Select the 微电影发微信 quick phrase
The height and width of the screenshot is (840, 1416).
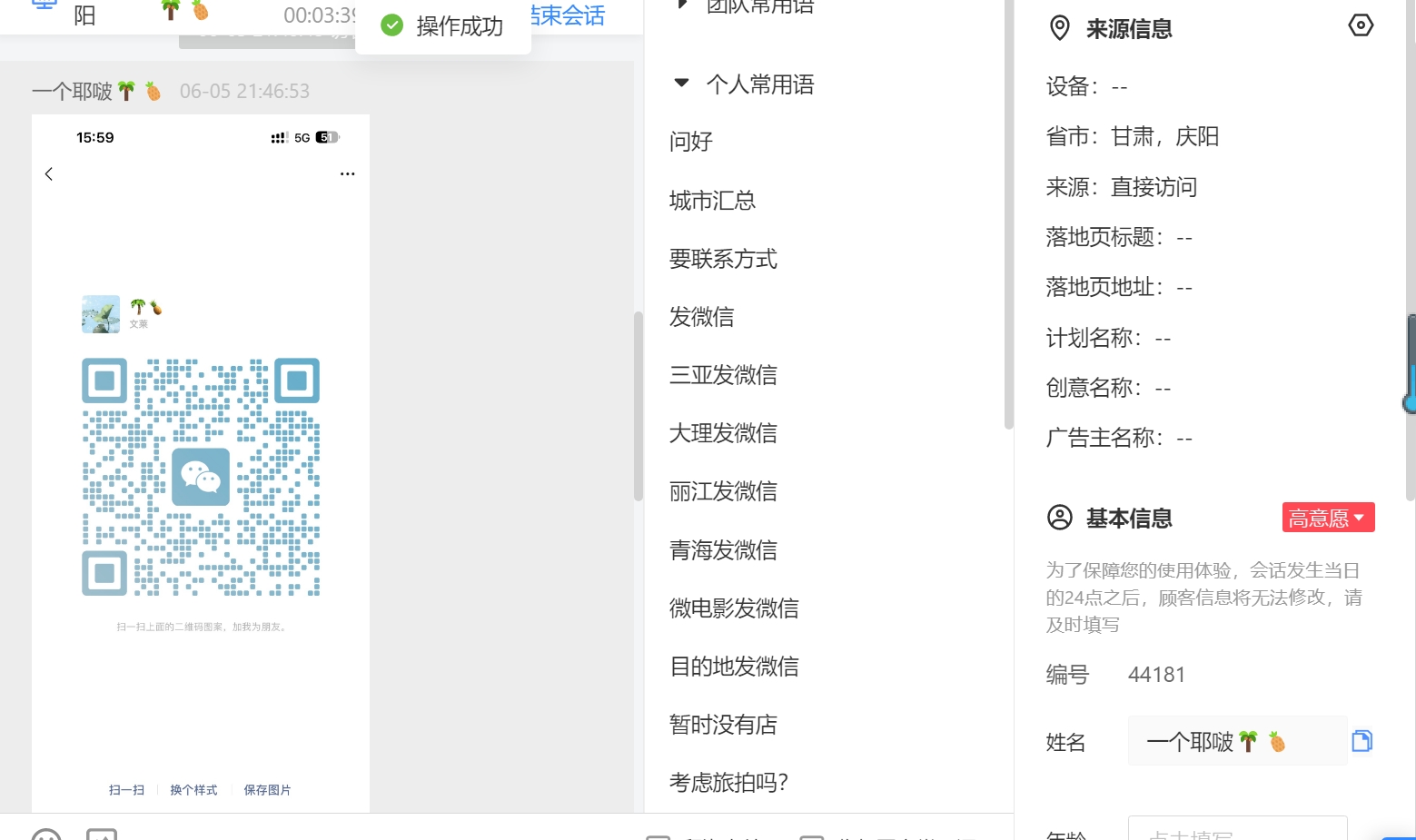pyautogui.click(x=734, y=608)
